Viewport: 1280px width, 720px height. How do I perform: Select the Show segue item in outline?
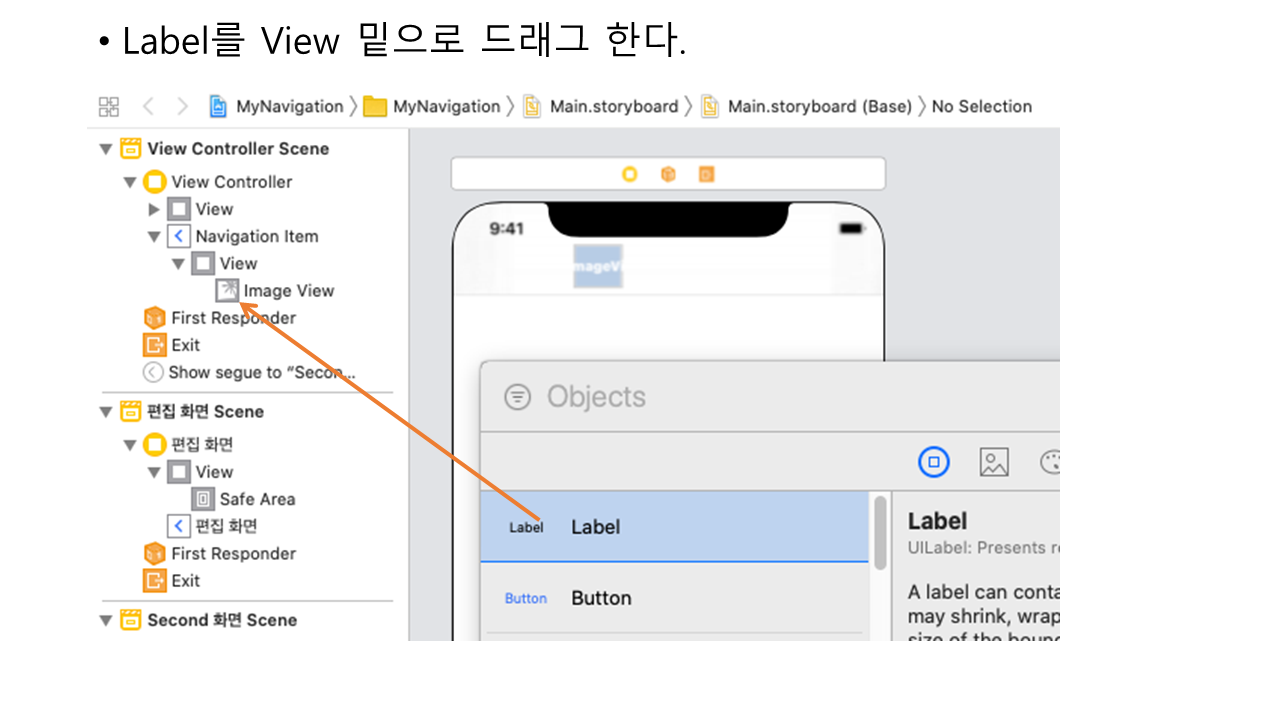(260, 372)
